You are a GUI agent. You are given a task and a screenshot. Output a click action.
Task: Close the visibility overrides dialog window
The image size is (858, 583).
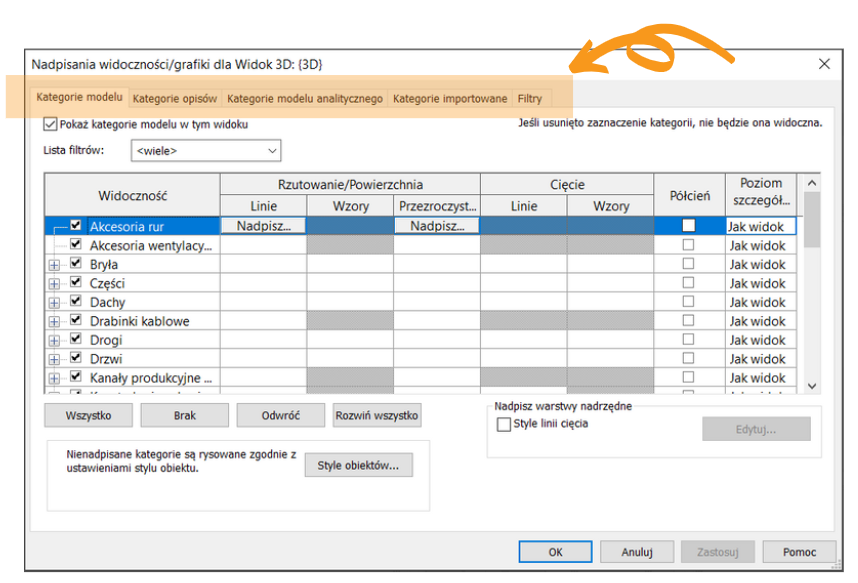(x=824, y=64)
